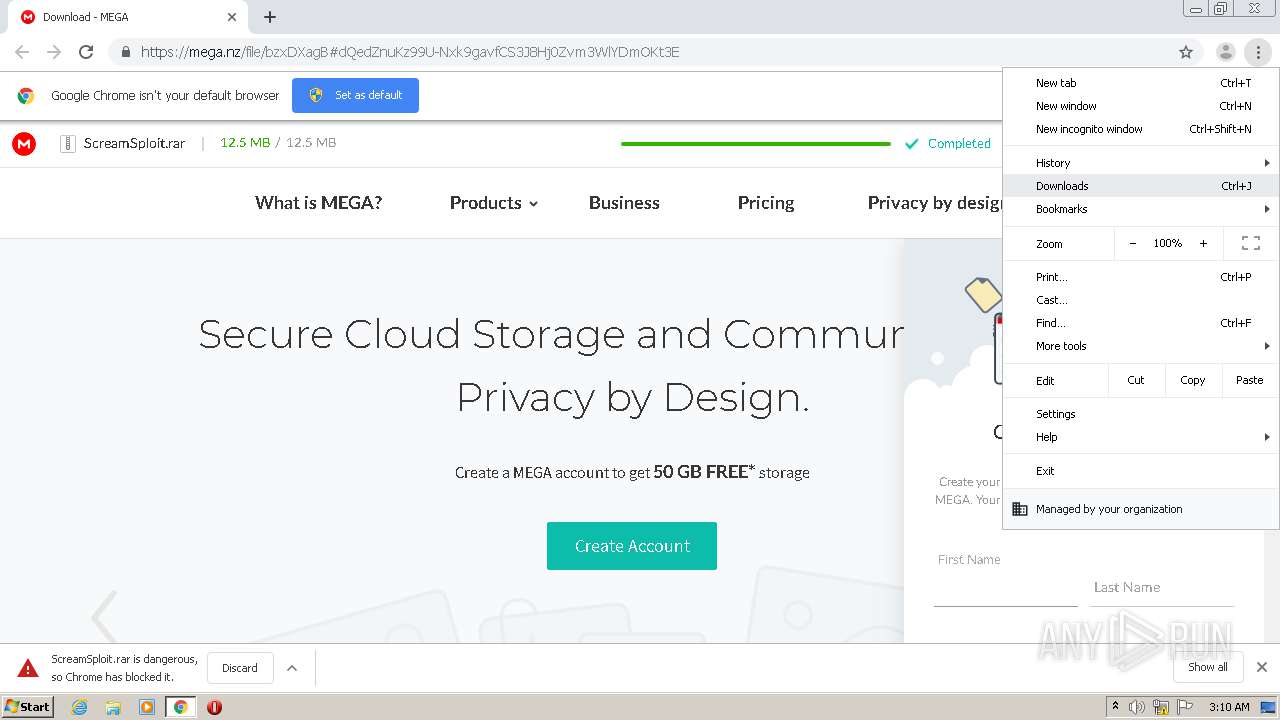Open New incognito window
This screenshot has height=720, width=1280.
(x=1141, y=129)
